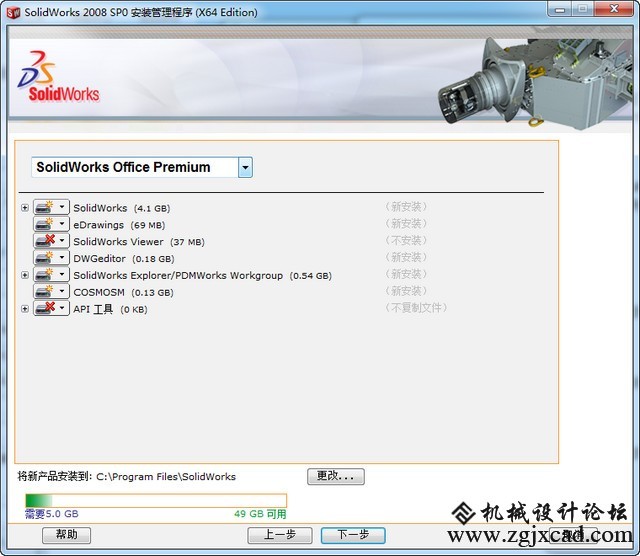Click the SolidWorks title bar app icon

click(x=13, y=13)
